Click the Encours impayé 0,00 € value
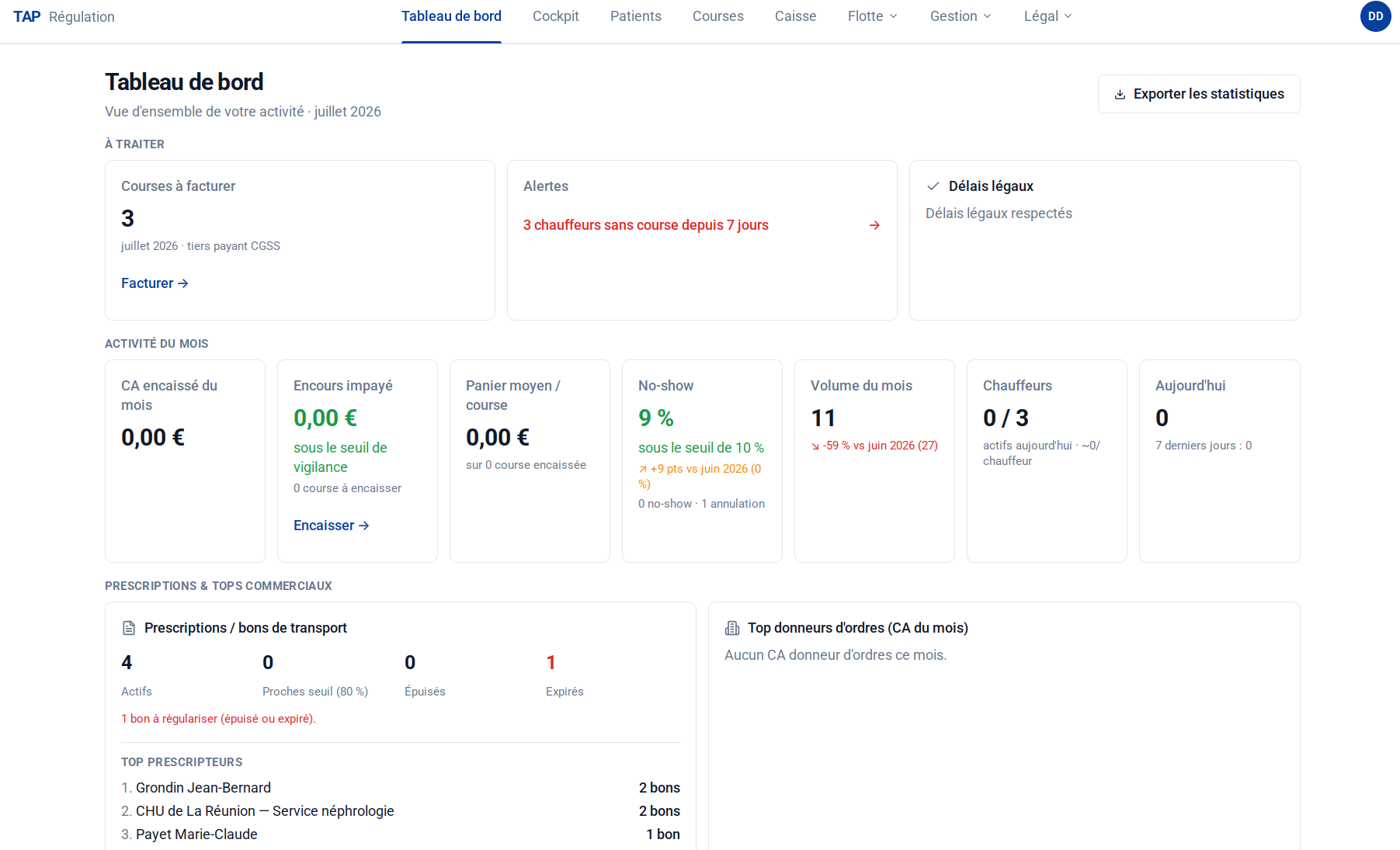The width and height of the screenshot is (1400, 850). click(325, 418)
